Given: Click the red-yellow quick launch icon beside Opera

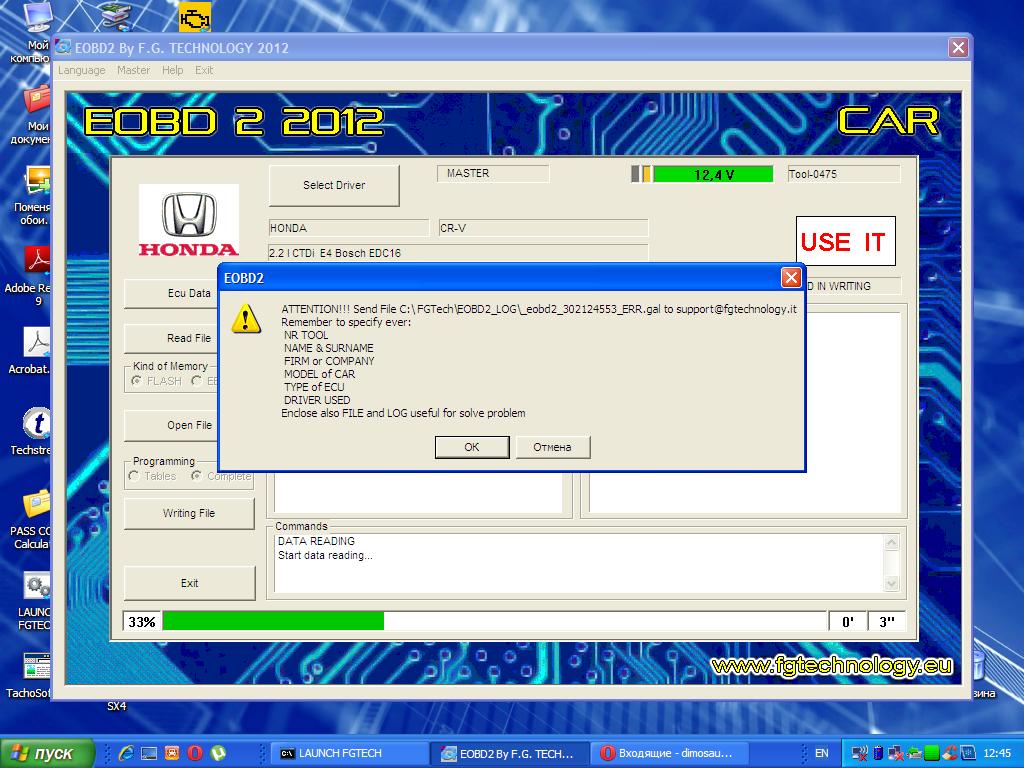Looking at the screenshot, I should [172, 753].
